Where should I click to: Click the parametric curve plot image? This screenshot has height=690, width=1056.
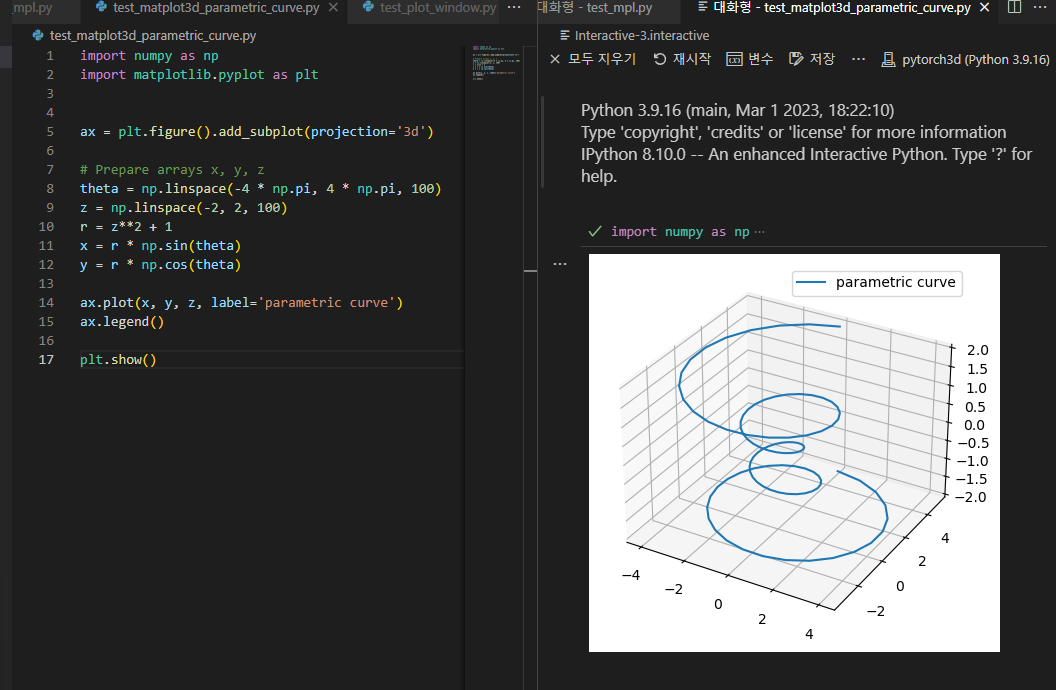[794, 452]
